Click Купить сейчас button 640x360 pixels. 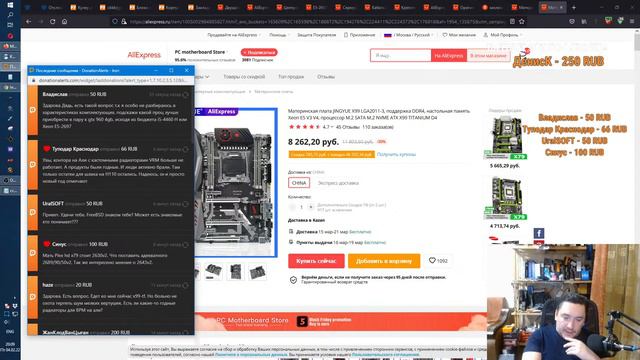coord(316,261)
